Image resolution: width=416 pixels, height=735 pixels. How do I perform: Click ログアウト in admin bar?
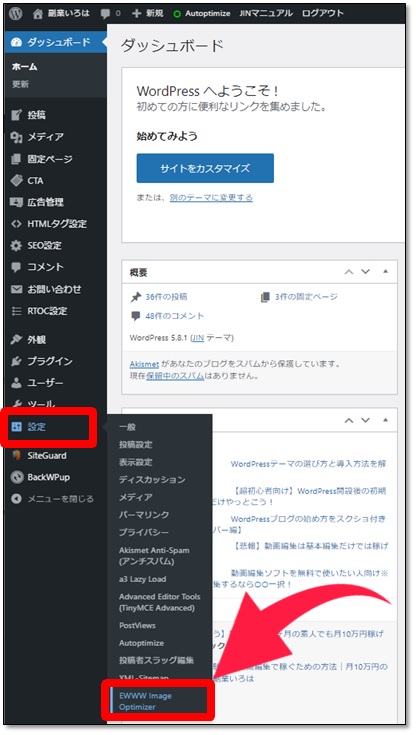tap(323, 14)
